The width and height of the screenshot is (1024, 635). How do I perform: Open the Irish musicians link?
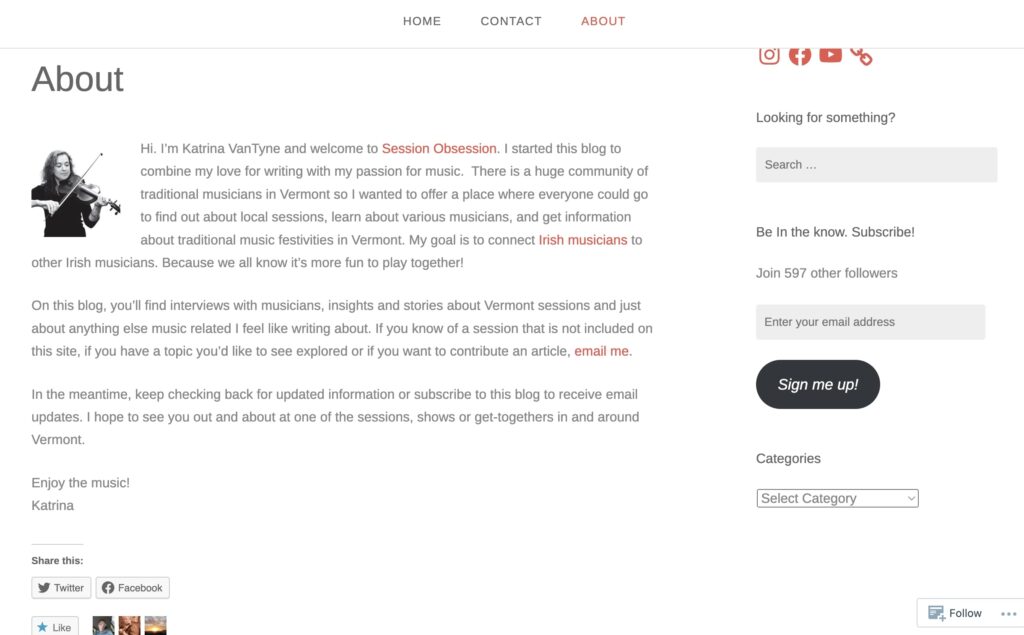coord(583,240)
